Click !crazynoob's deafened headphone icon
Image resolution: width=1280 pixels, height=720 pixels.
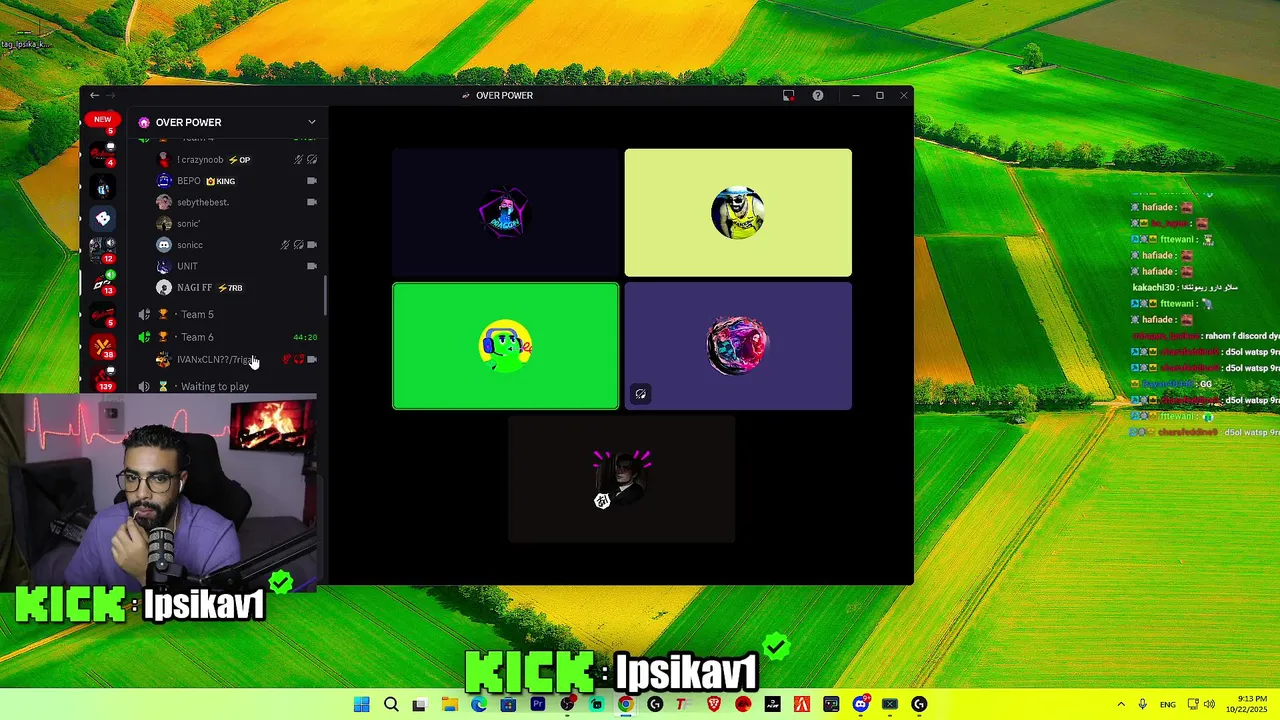(312, 160)
